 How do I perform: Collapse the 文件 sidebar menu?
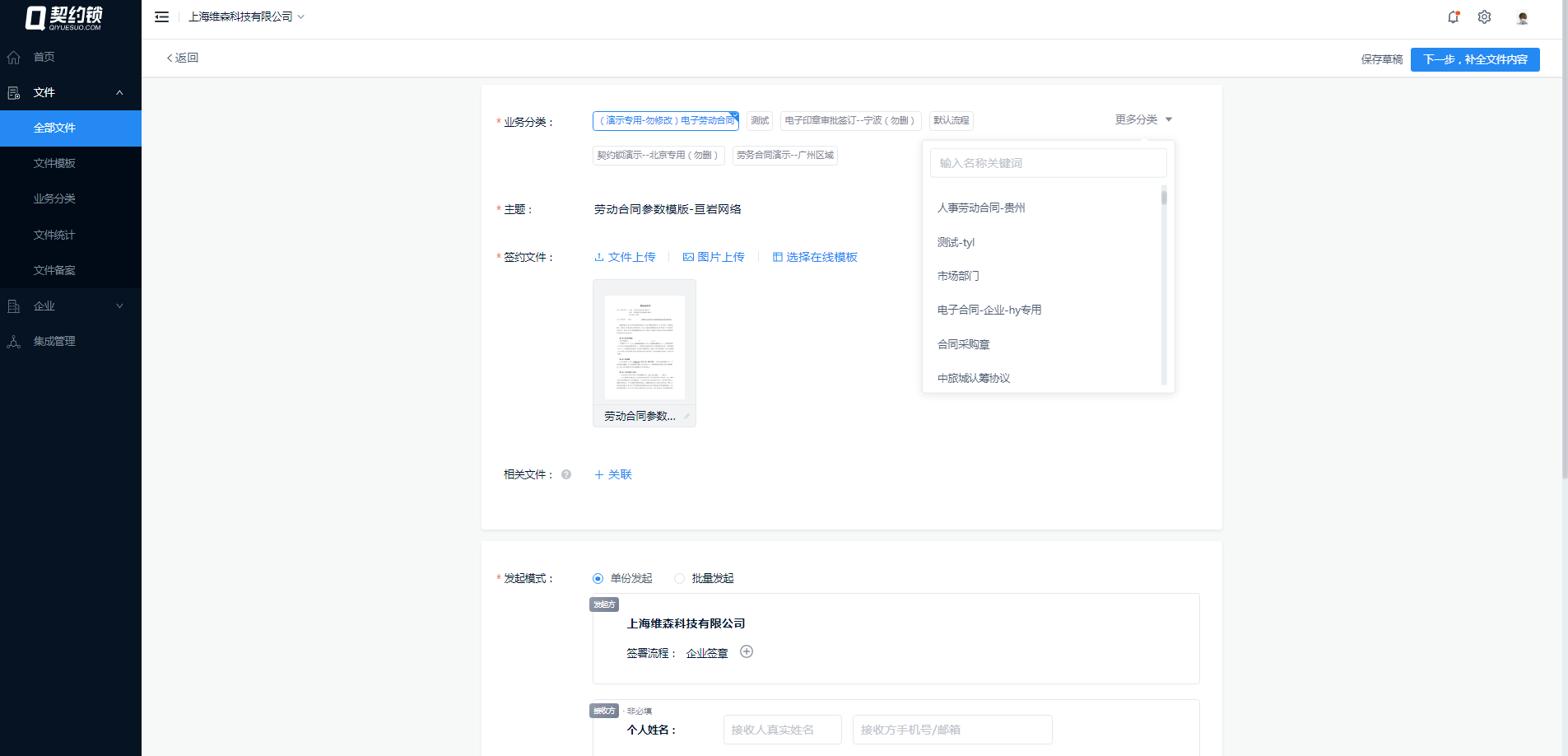(119, 92)
